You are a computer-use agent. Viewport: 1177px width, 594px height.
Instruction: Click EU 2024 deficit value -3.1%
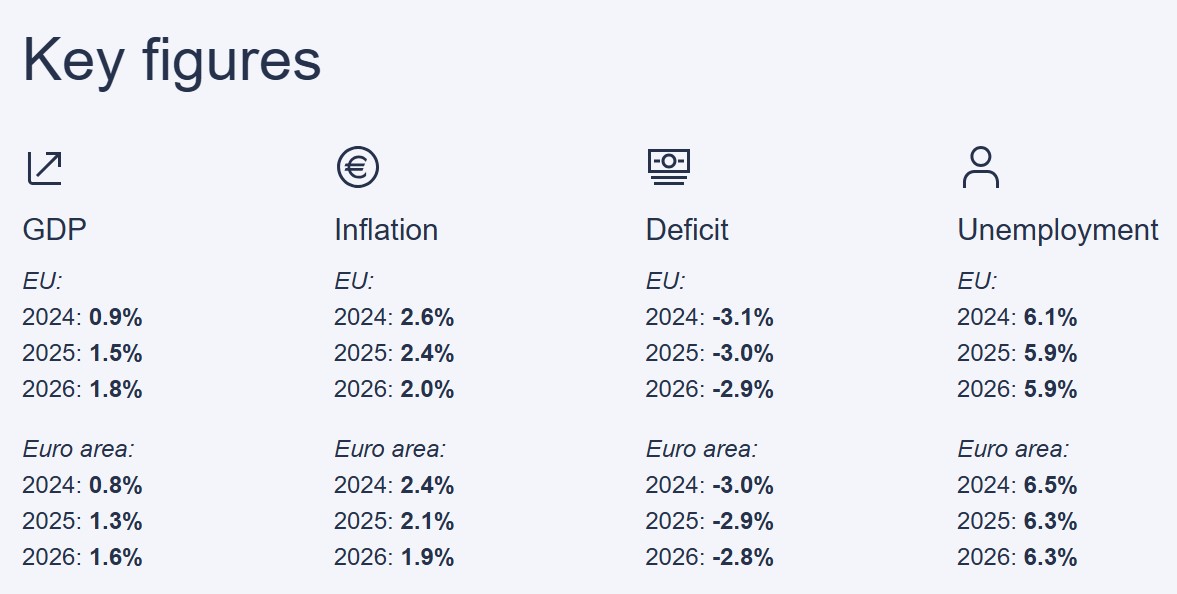[x=743, y=318]
